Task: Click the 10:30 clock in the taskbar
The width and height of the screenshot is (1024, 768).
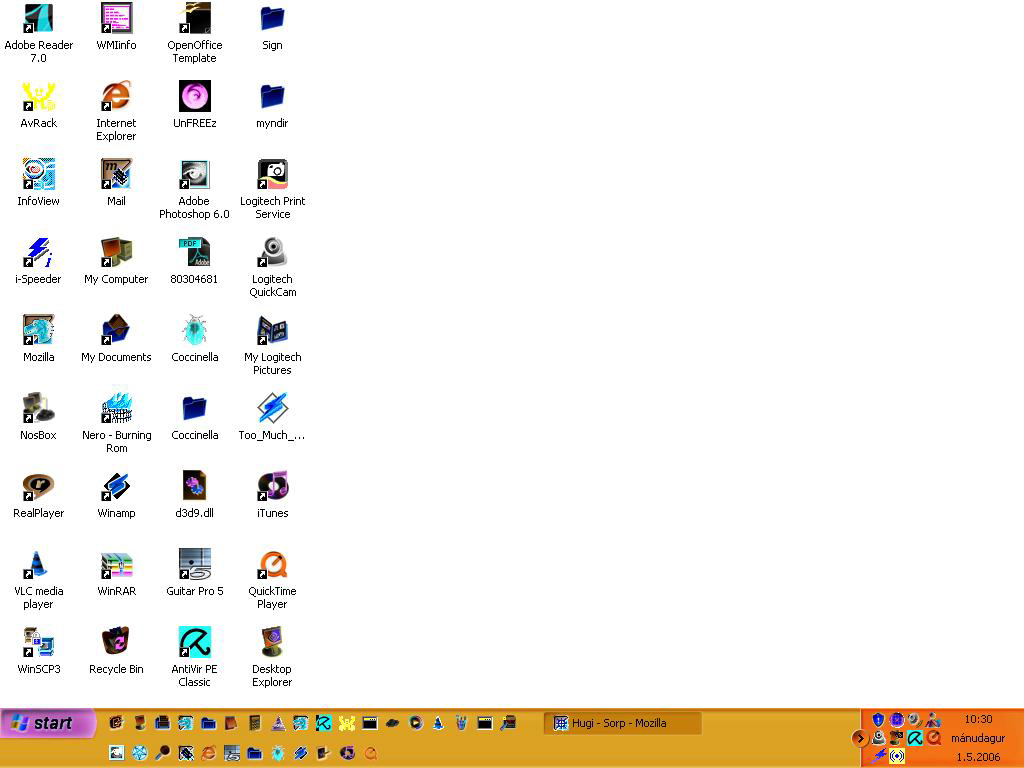Action: [x=978, y=719]
